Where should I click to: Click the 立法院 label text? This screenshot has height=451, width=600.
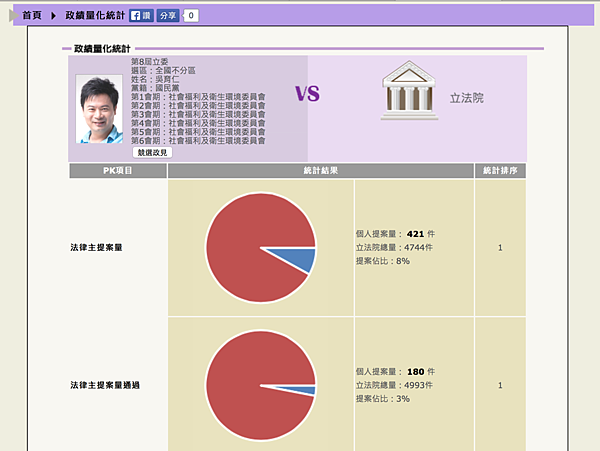[466, 98]
